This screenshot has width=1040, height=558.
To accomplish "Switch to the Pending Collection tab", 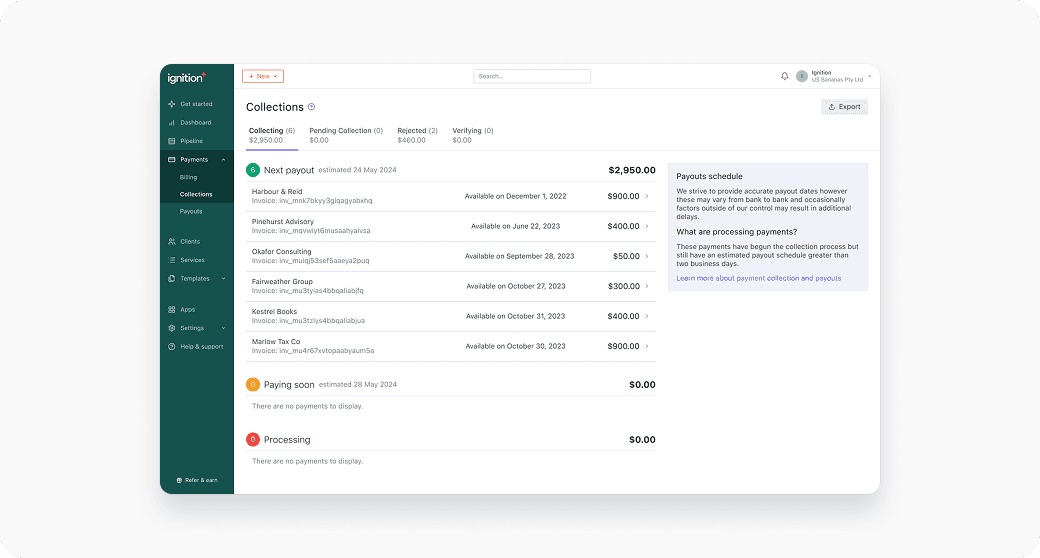I will (x=346, y=135).
